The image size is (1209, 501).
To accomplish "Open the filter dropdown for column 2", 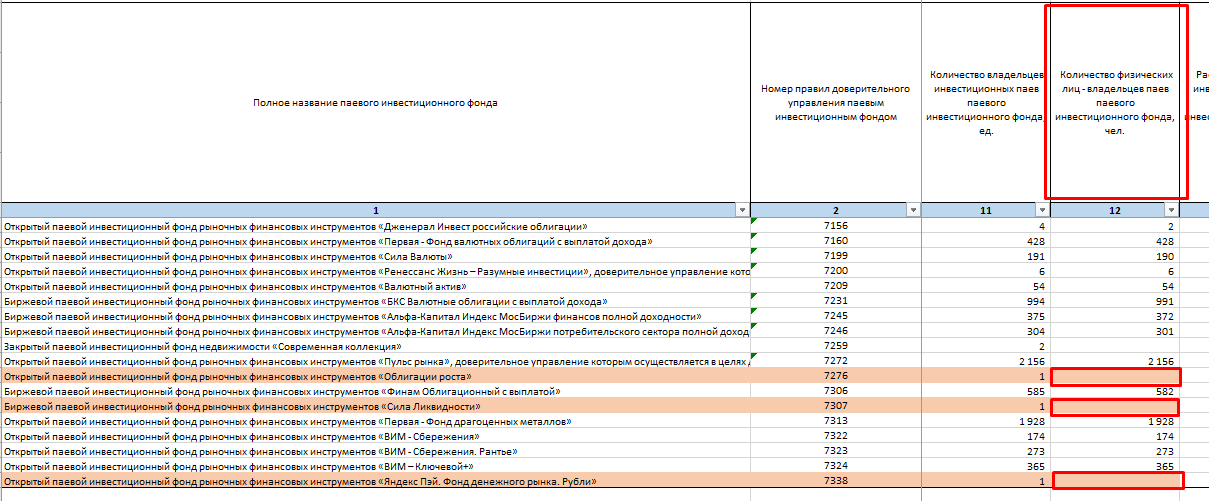I will 912,210.
